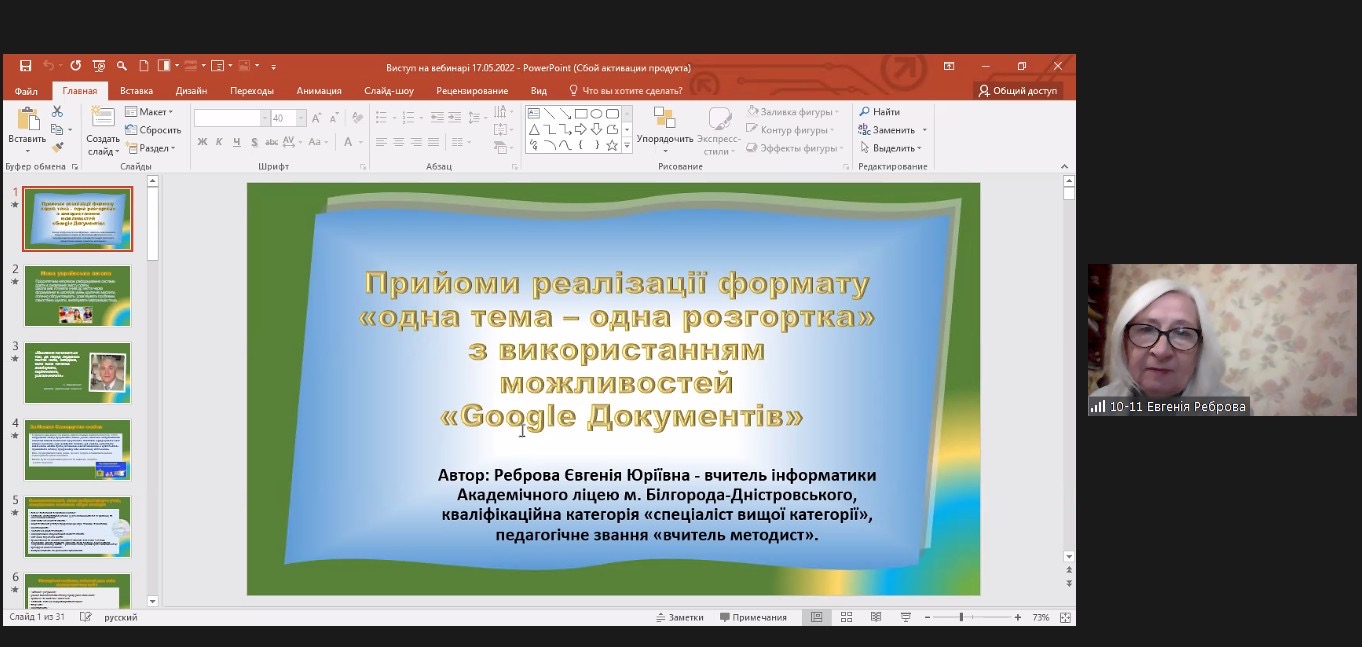Select slide 3 thumbnail with portrait photo
The height and width of the screenshot is (647, 1362).
click(77, 373)
